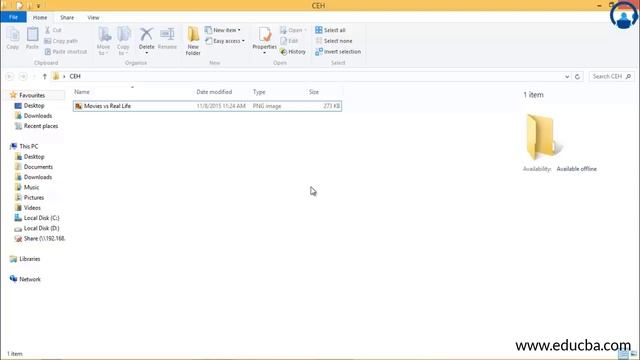
Task: Click Select all in the ribbon
Action: [x=330, y=30]
